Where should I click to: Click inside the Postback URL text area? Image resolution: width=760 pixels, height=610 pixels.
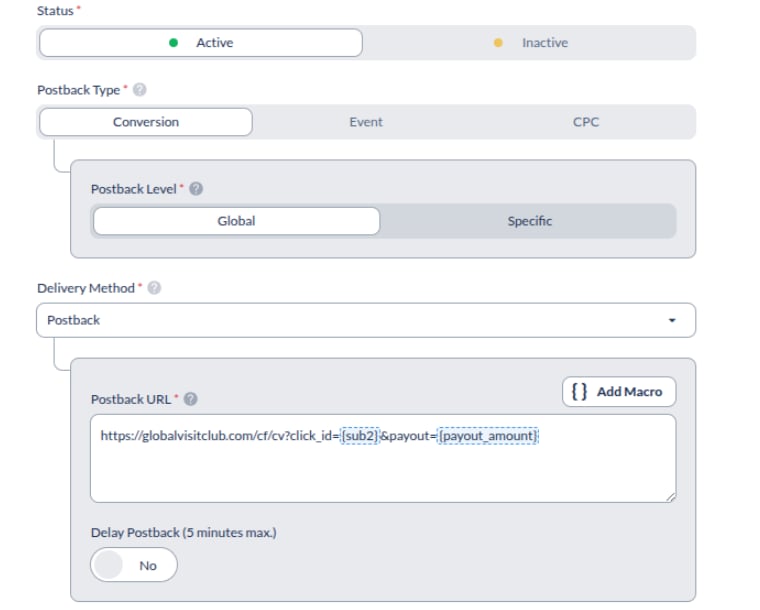[x=383, y=458]
